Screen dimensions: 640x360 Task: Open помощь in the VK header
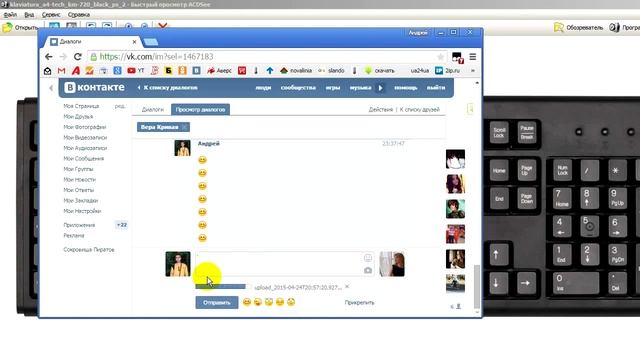click(406, 88)
